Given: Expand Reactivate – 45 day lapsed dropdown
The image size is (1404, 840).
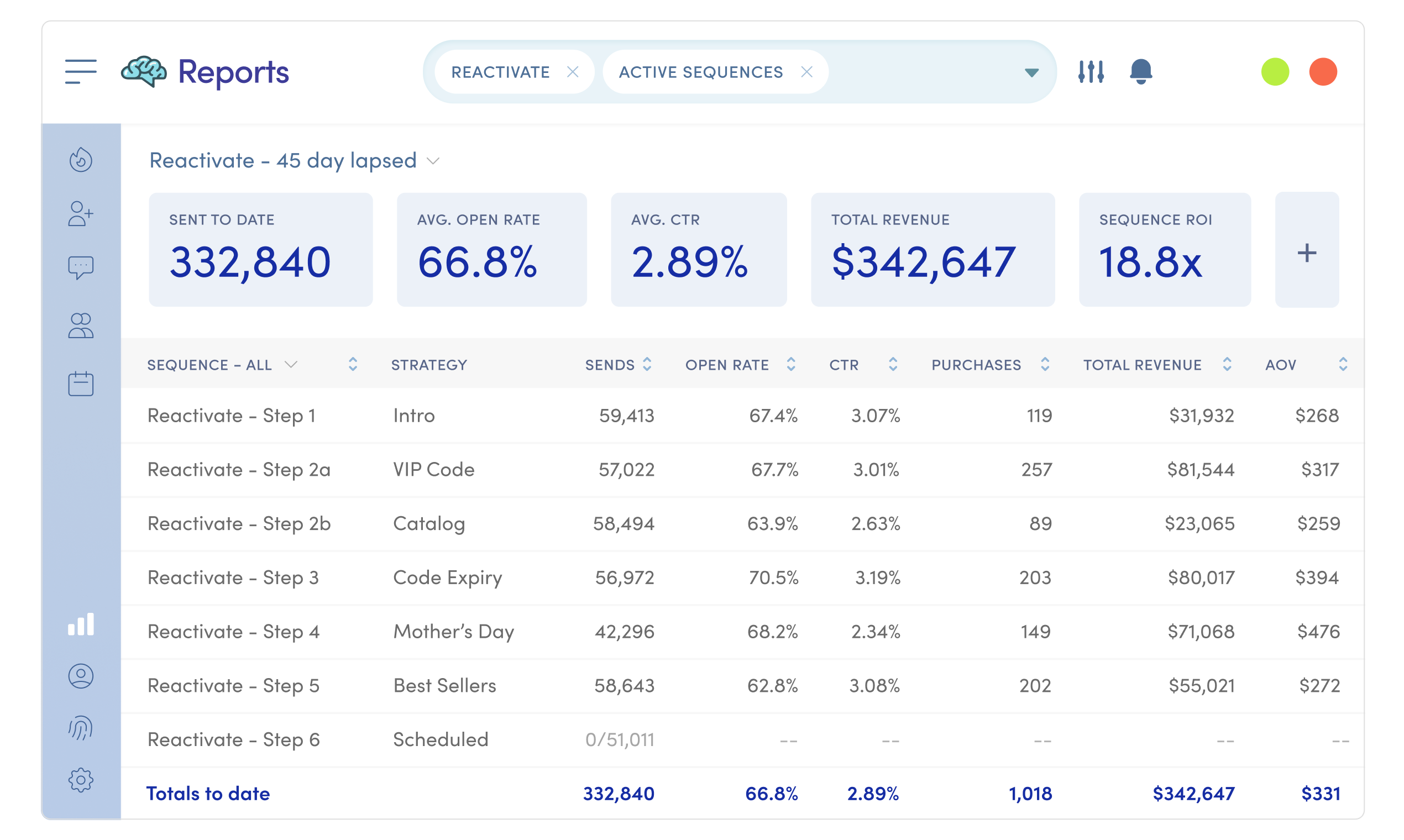Looking at the screenshot, I should (434, 161).
